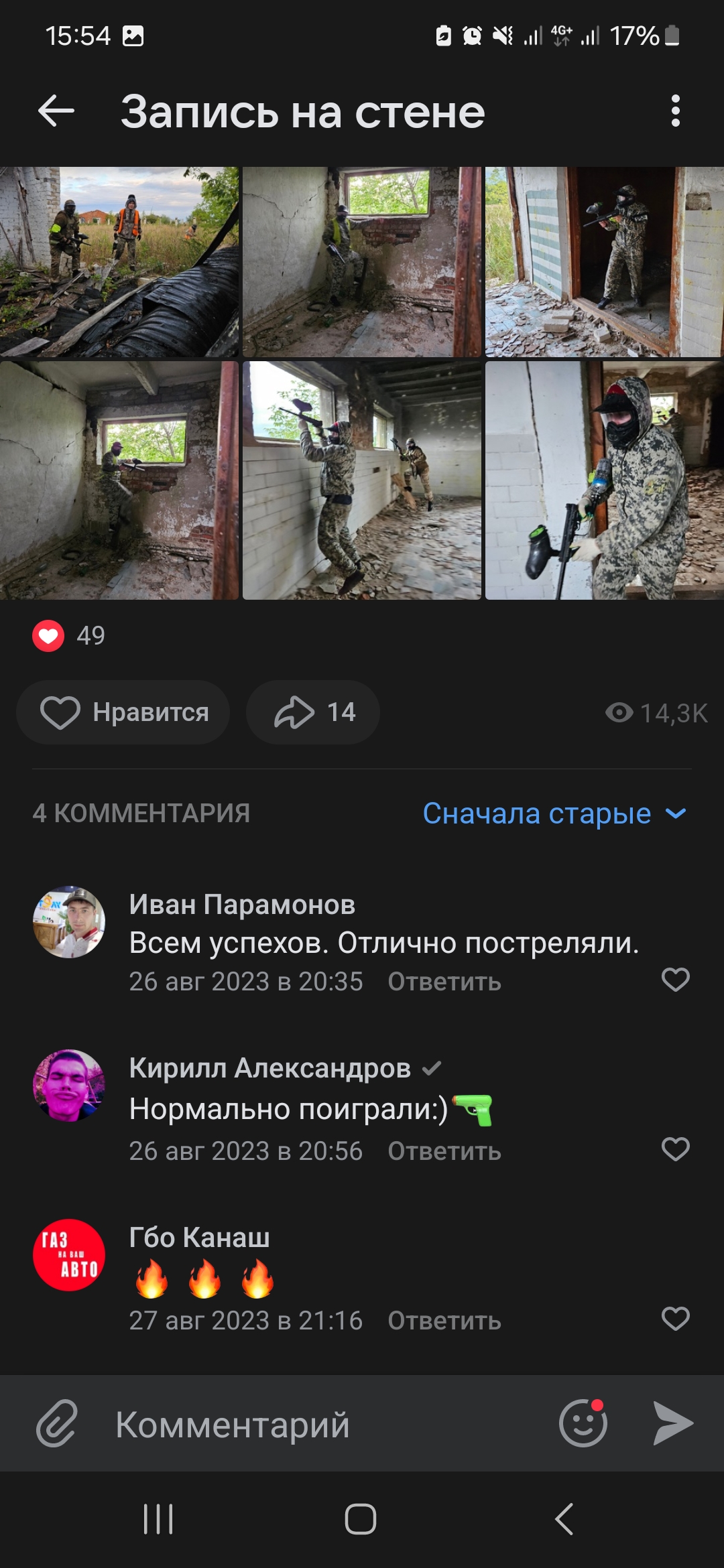Like the post with the Нравится button
The height and width of the screenshot is (1568, 724).
pos(123,712)
